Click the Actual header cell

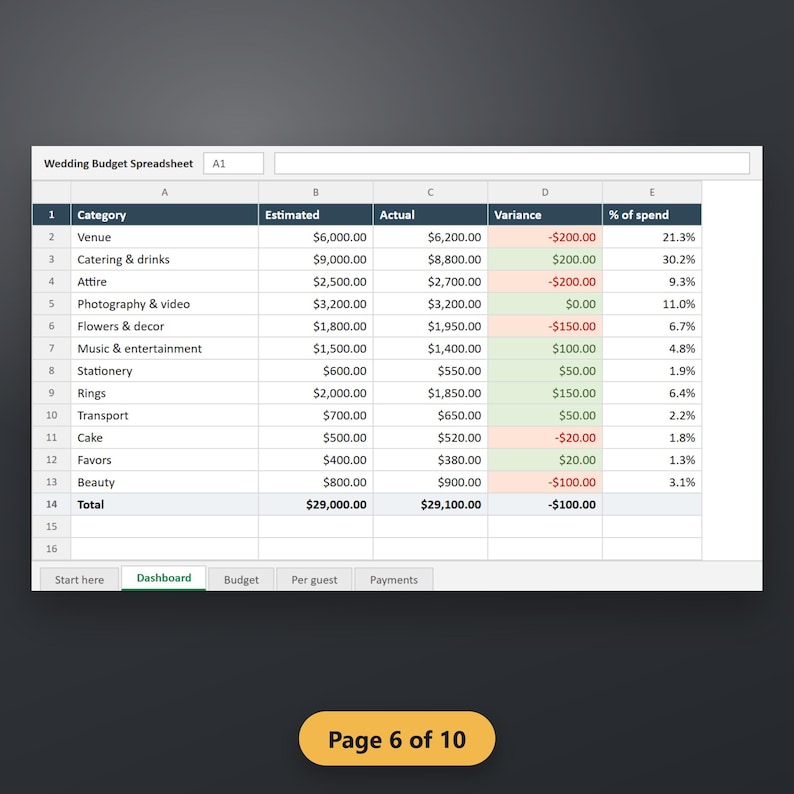430,215
